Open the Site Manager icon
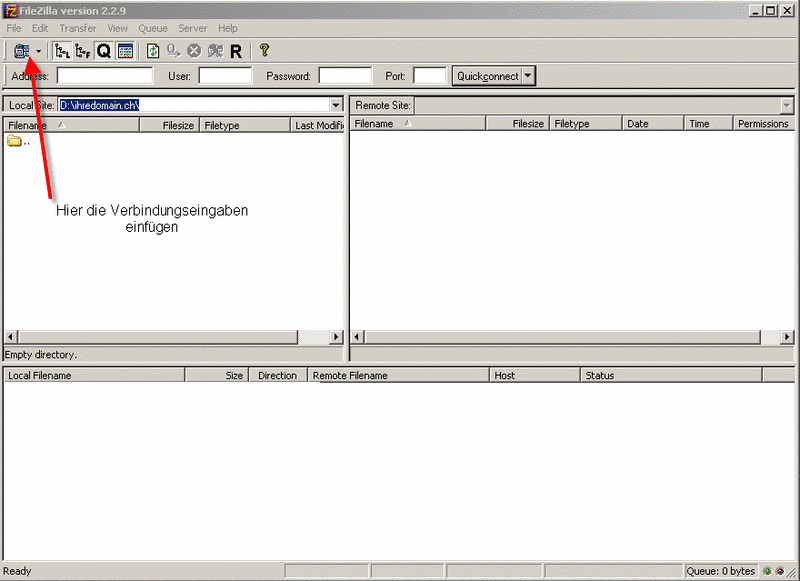 (x=21, y=50)
